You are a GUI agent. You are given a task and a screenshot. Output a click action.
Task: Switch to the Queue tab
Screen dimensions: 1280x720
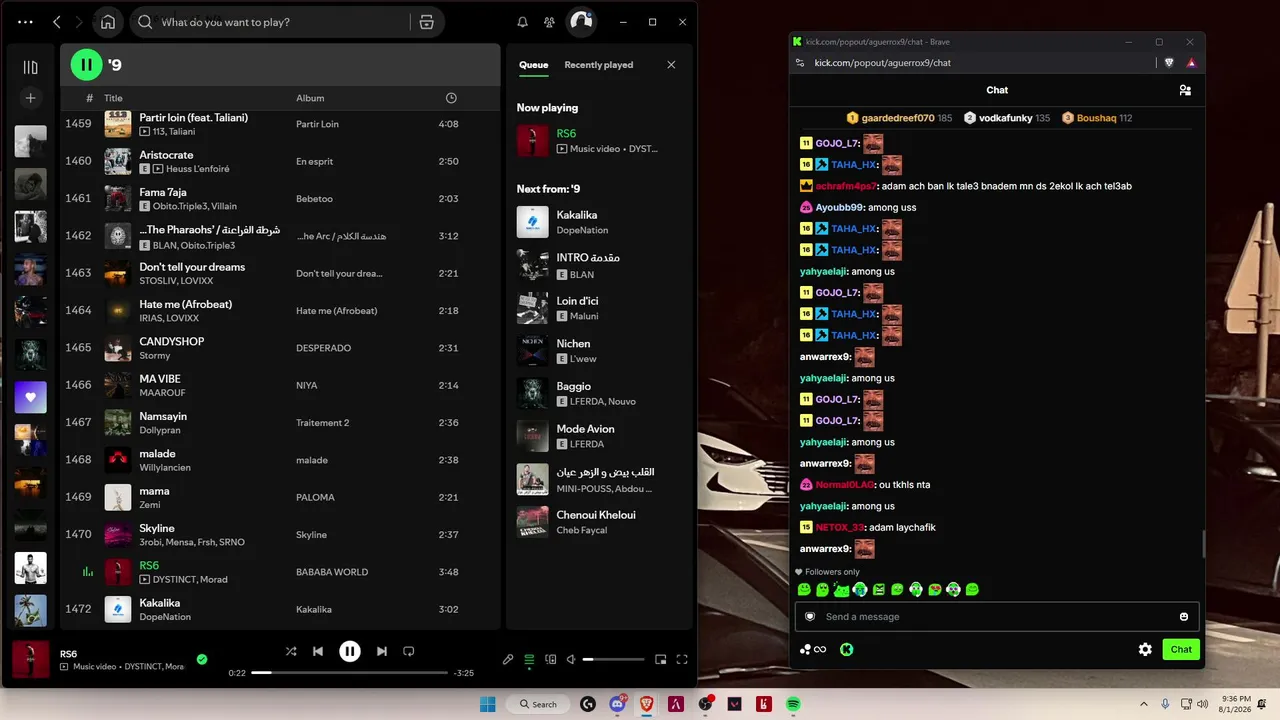(x=533, y=65)
